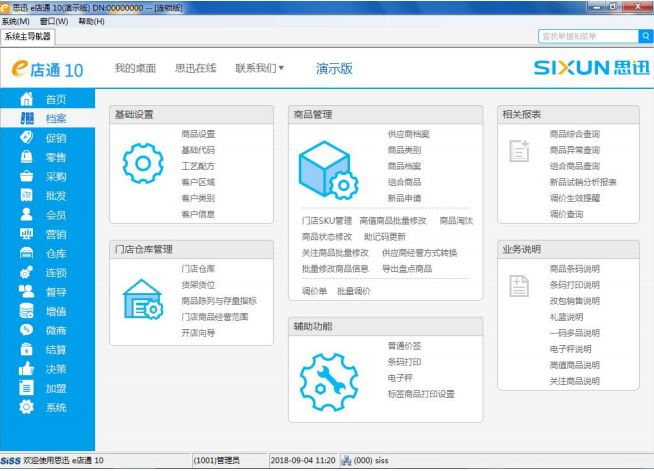
Task: Click the 零售 retail bag icon
Action: [26, 157]
